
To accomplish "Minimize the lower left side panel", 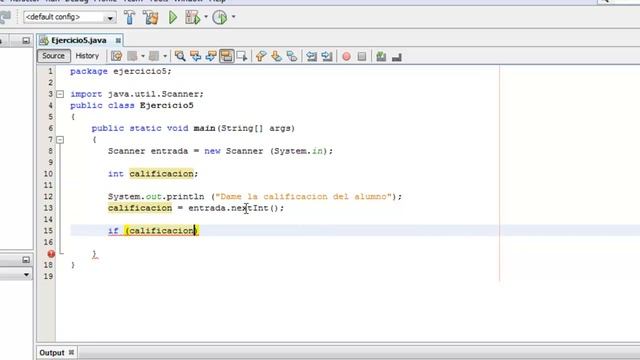I will coord(26,260).
